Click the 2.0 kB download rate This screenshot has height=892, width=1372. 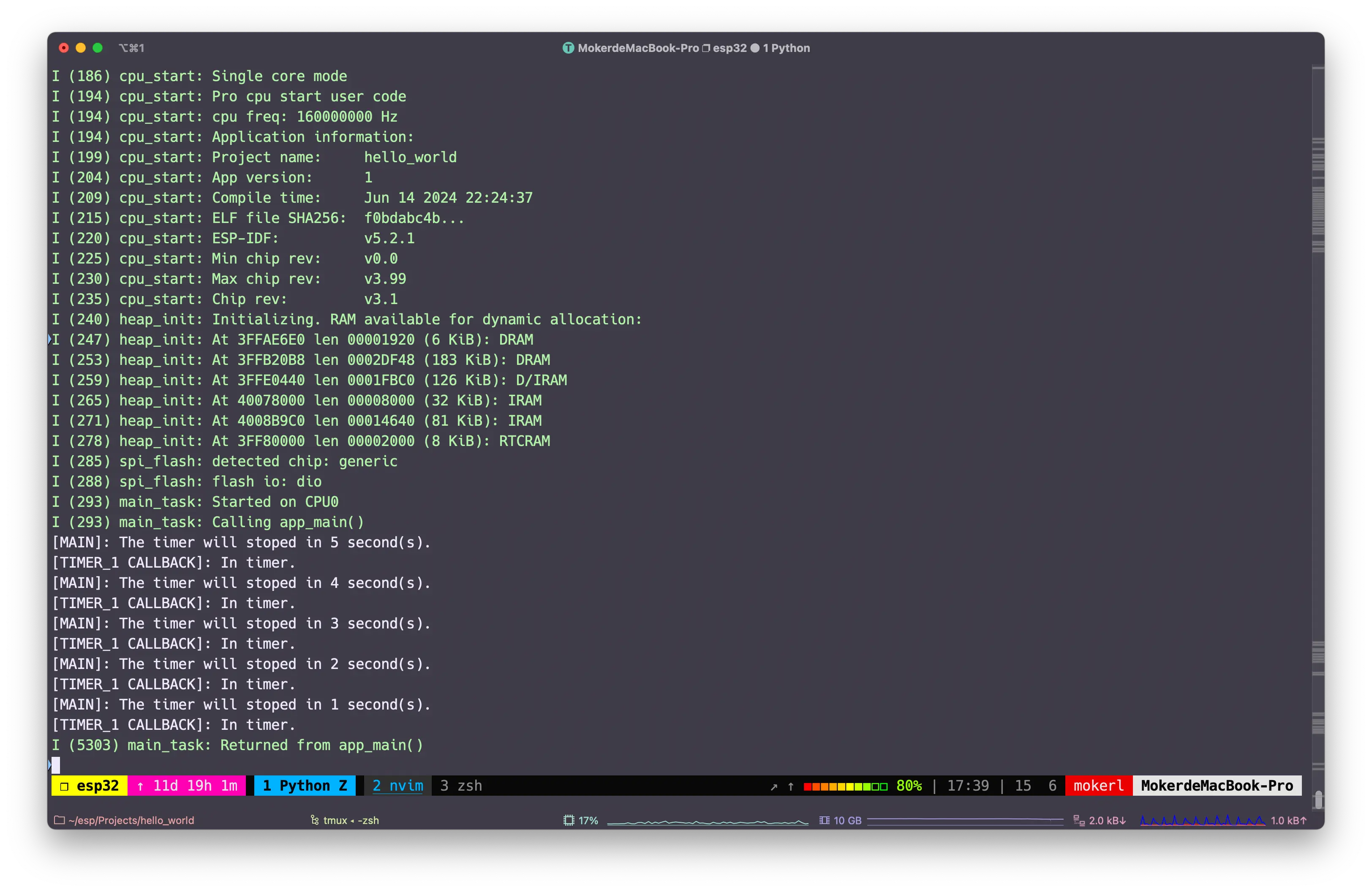pos(1108,820)
